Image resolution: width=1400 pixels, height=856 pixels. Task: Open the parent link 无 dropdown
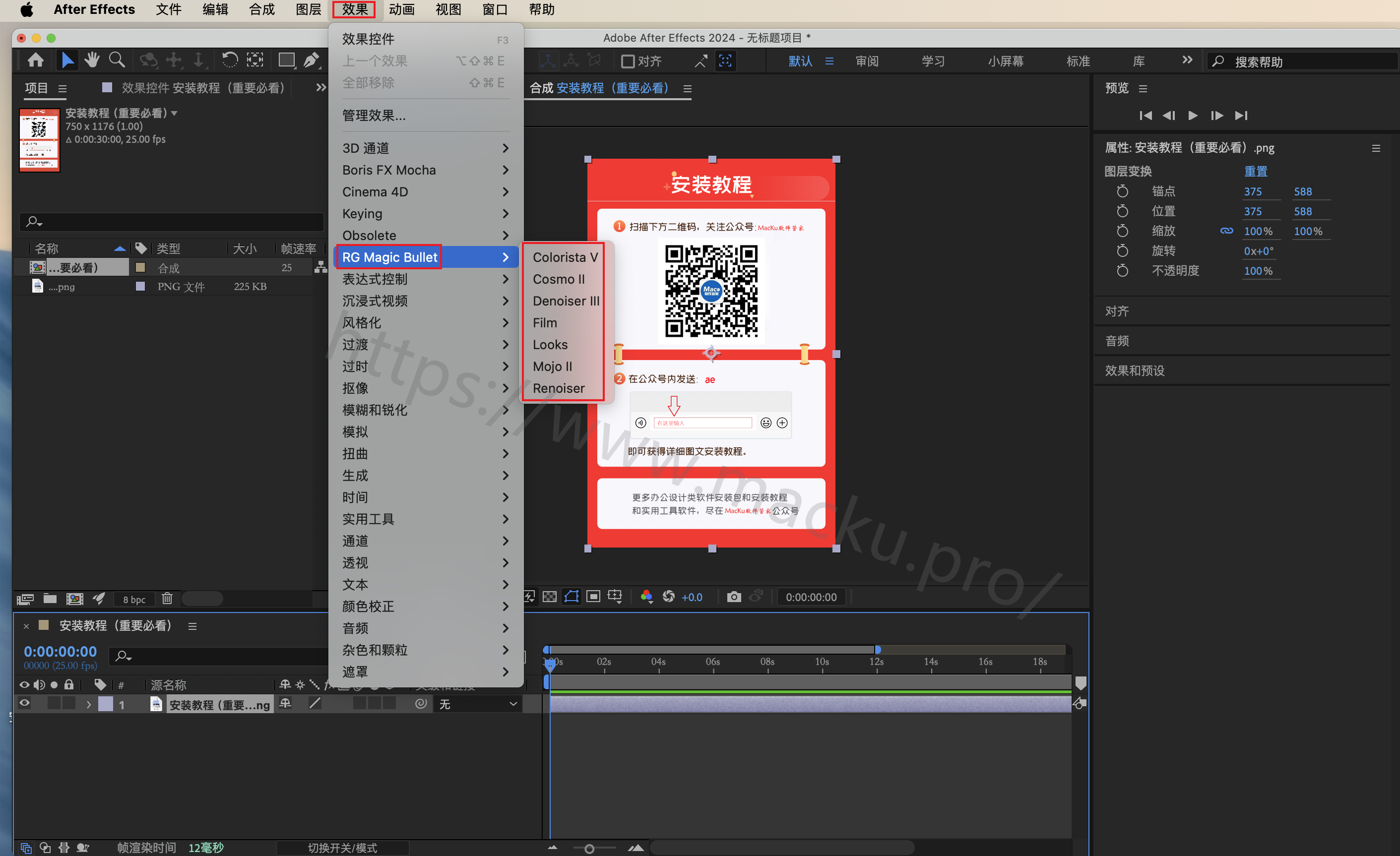(x=478, y=704)
